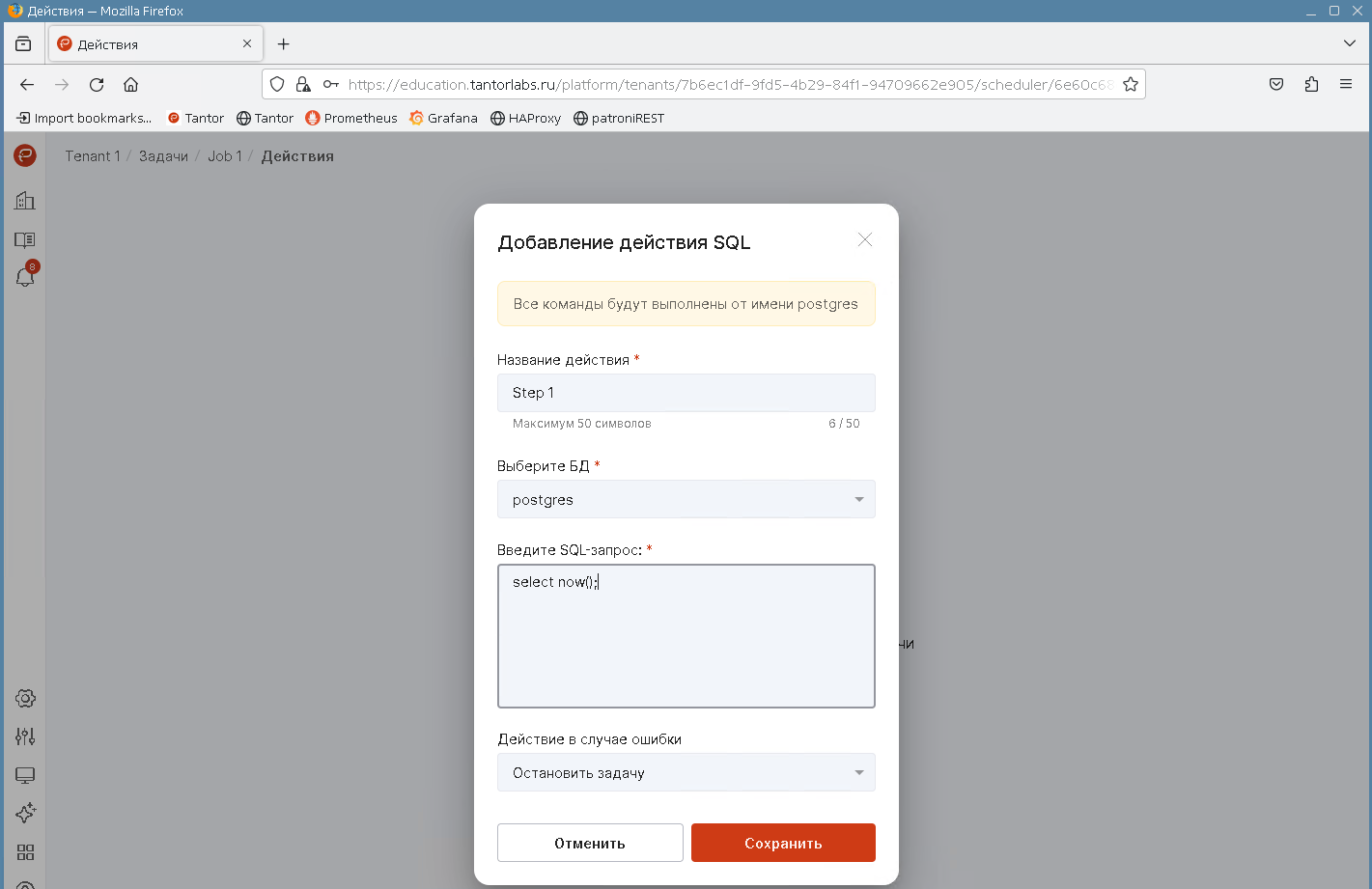Open the book documentation icon in sidebar
This screenshot has height=889, width=1372.
coord(25,239)
